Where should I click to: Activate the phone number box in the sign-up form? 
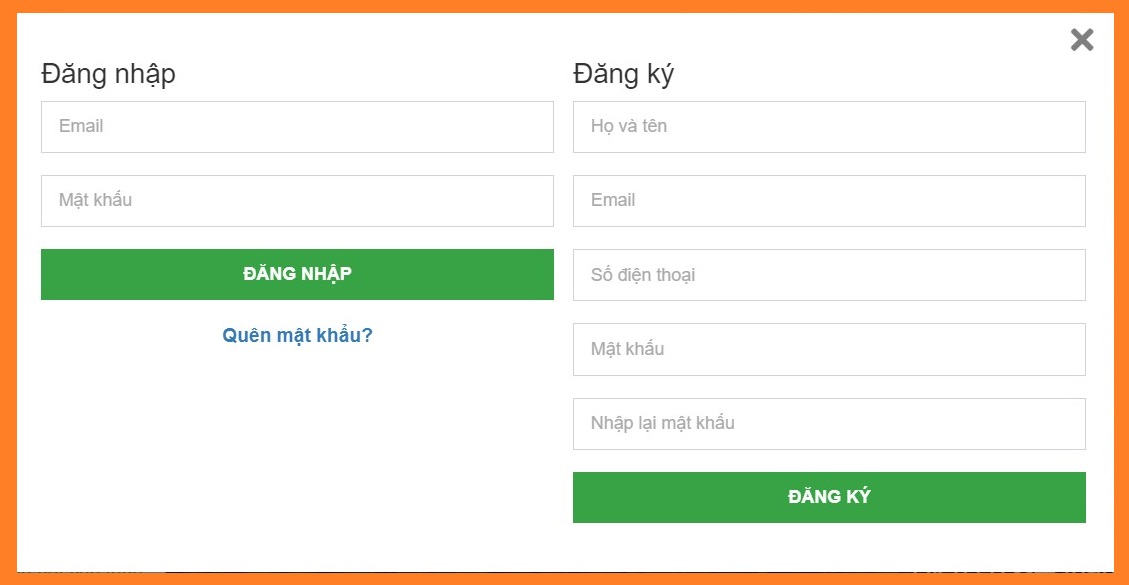point(829,275)
